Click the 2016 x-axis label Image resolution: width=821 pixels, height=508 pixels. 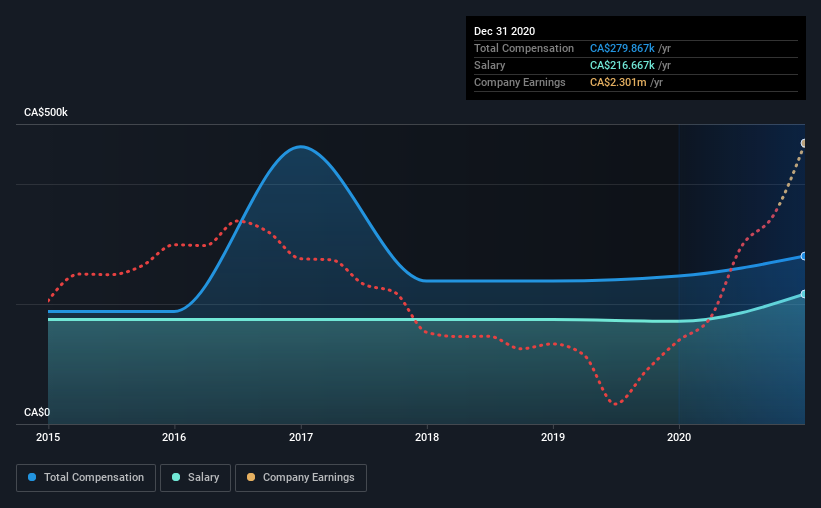(x=174, y=437)
